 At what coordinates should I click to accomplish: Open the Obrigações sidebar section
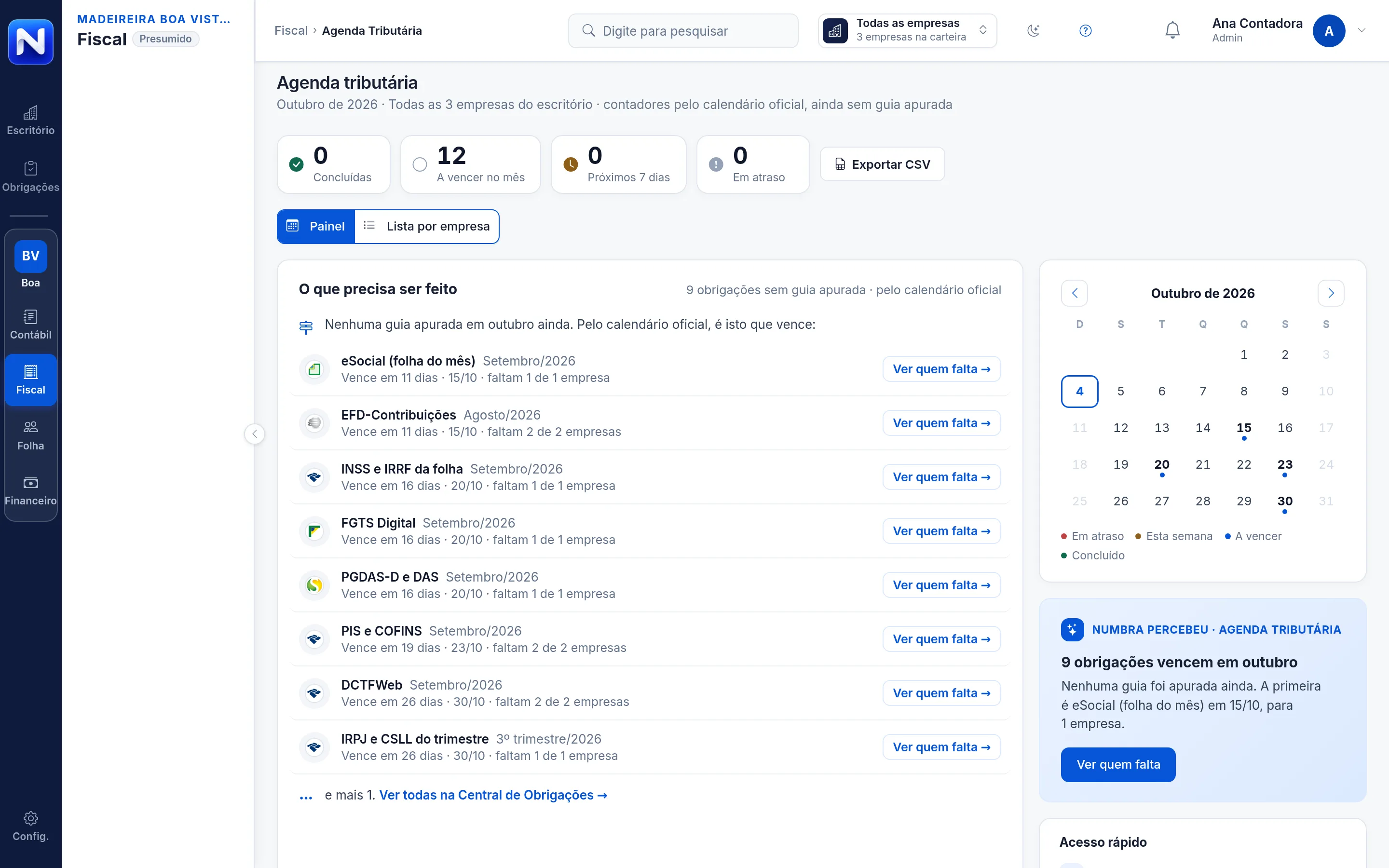click(30, 177)
